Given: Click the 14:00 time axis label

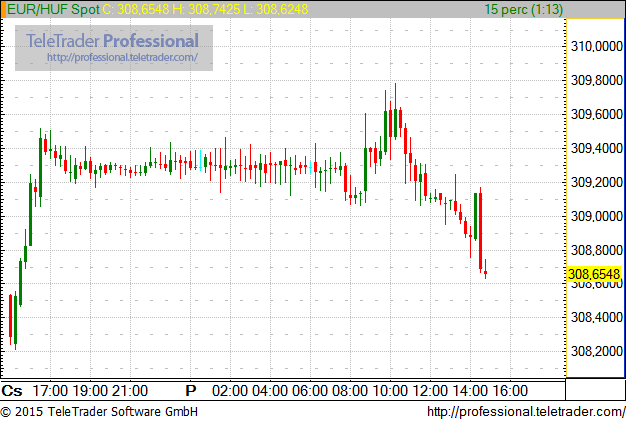Looking at the screenshot, I should point(470,391).
